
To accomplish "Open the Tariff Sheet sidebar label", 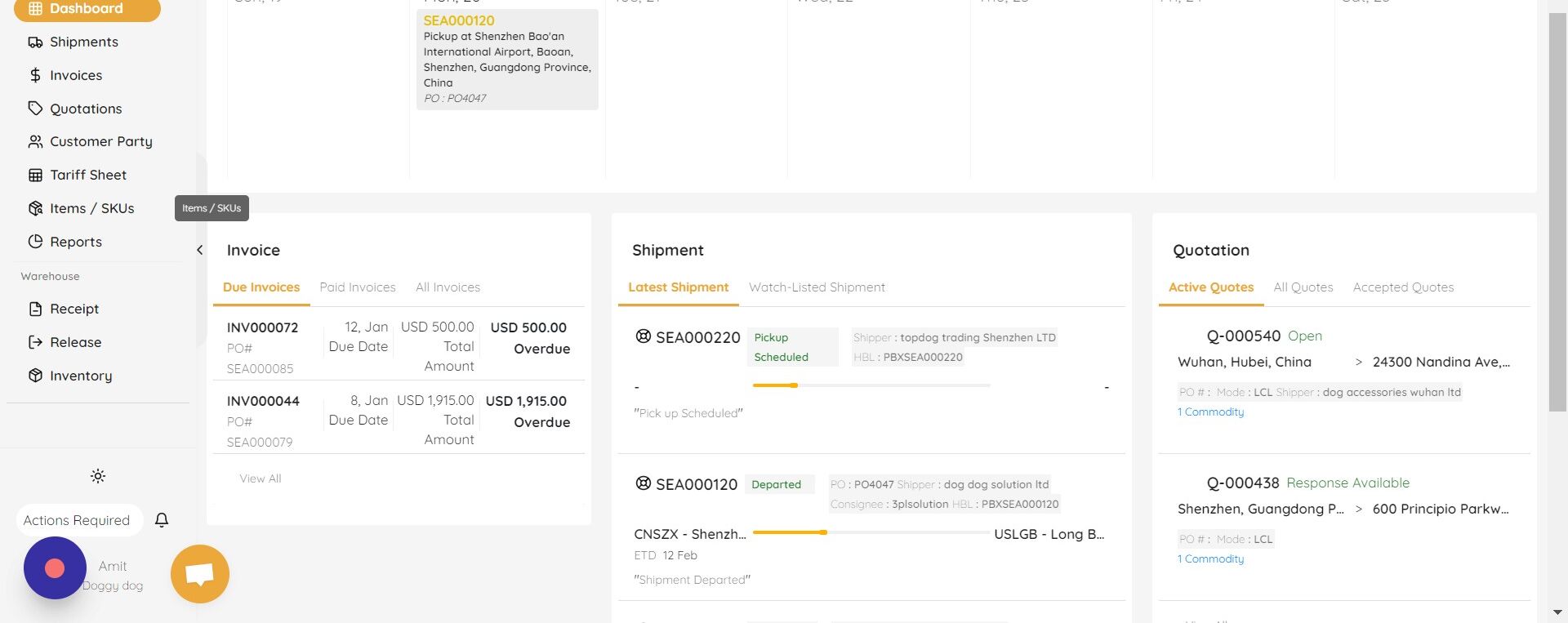I will [x=88, y=175].
